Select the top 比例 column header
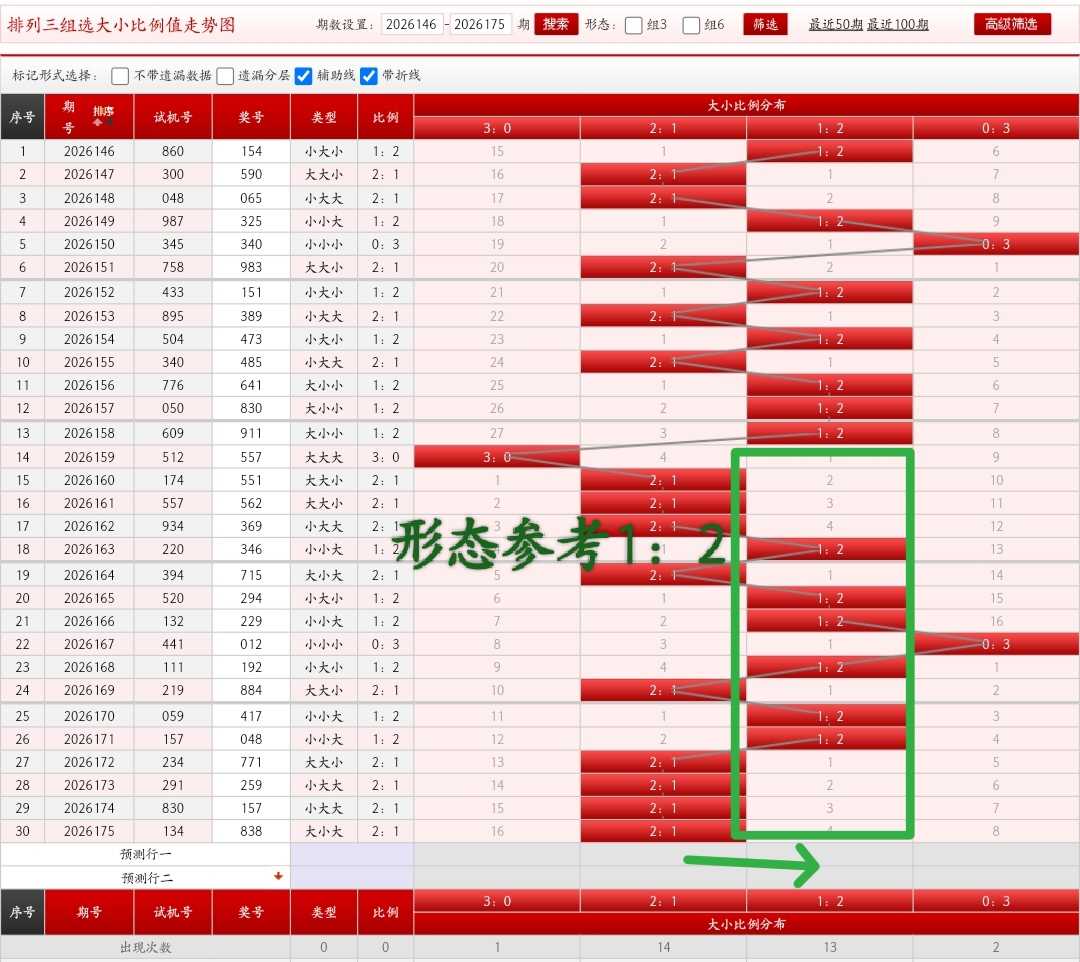1080x962 pixels. 386,117
